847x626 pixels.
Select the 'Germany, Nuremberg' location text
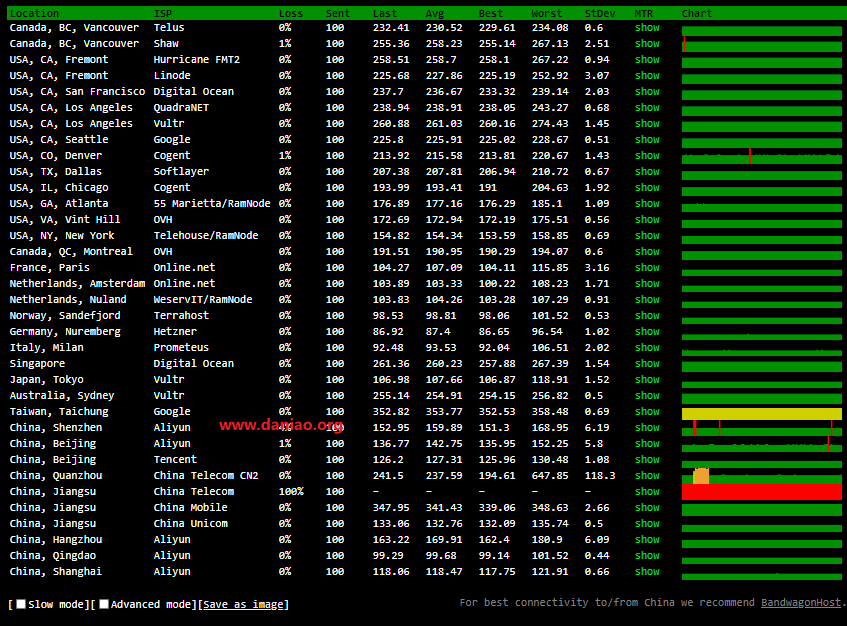coord(65,332)
